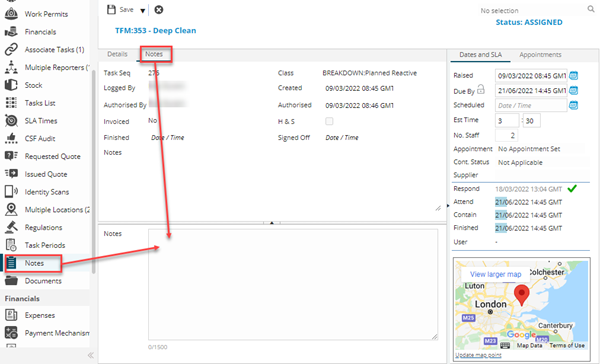This screenshot has width=600, height=364.
Task: Open map Terms of Use link
Action: (x=567, y=345)
